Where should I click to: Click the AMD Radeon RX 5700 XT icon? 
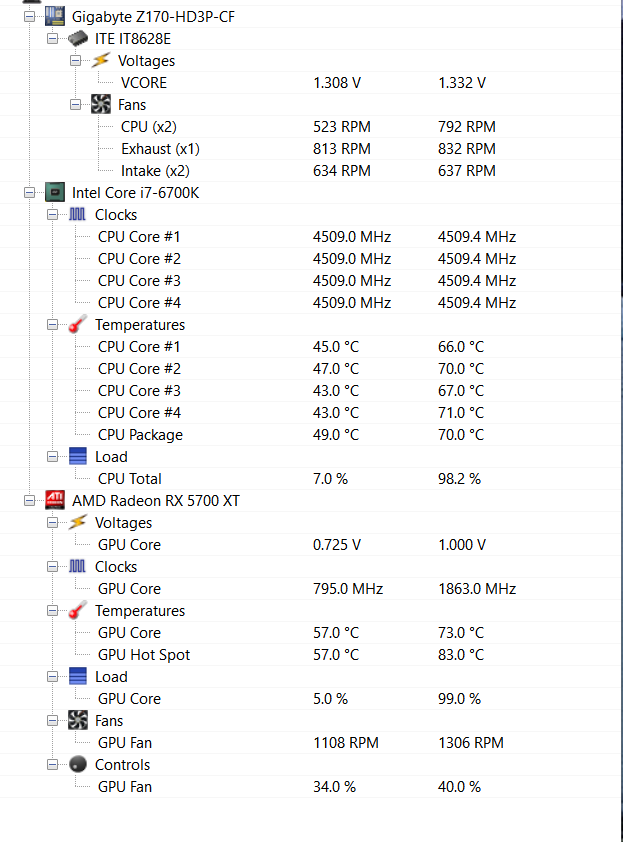(55, 500)
